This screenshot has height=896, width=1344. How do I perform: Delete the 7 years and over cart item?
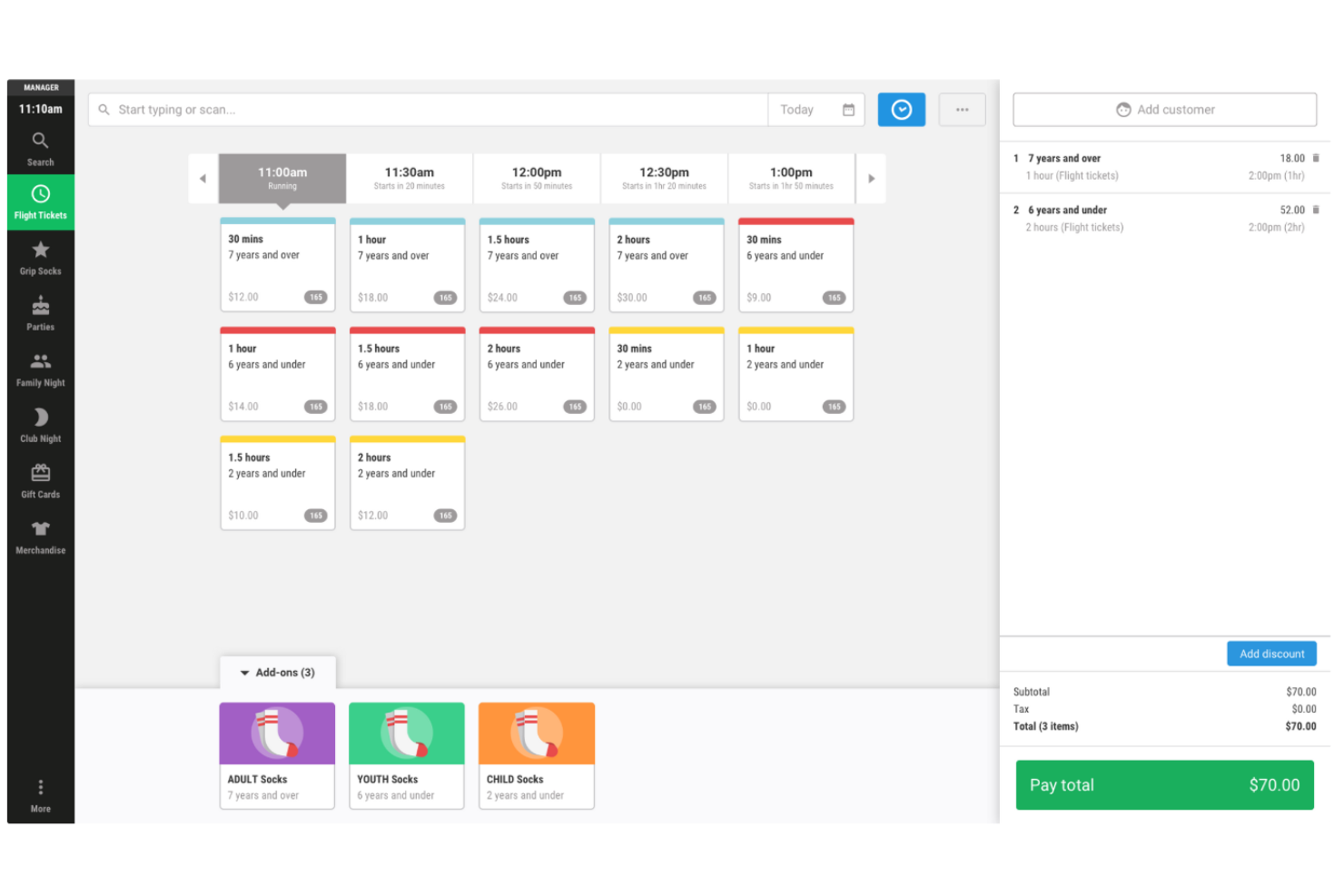(1317, 157)
